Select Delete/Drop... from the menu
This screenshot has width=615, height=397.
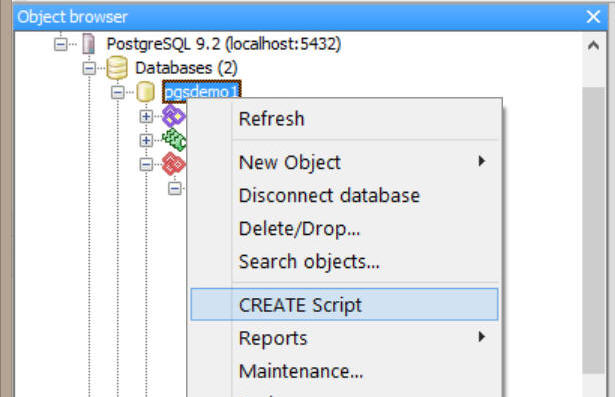pos(344,228)
